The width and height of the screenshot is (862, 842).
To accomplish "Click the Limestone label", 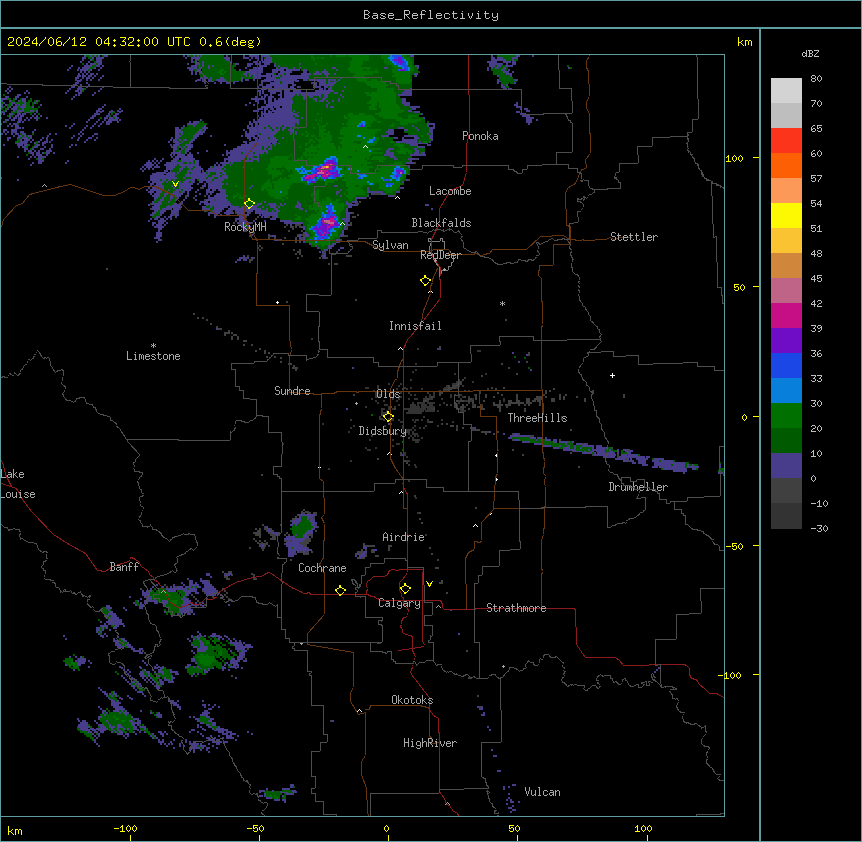I will [153, 356].
